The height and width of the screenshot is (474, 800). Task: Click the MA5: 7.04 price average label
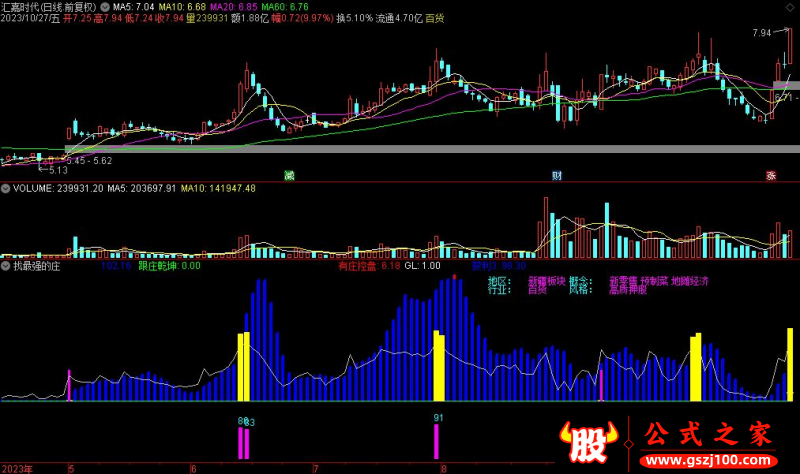point(133,7)
